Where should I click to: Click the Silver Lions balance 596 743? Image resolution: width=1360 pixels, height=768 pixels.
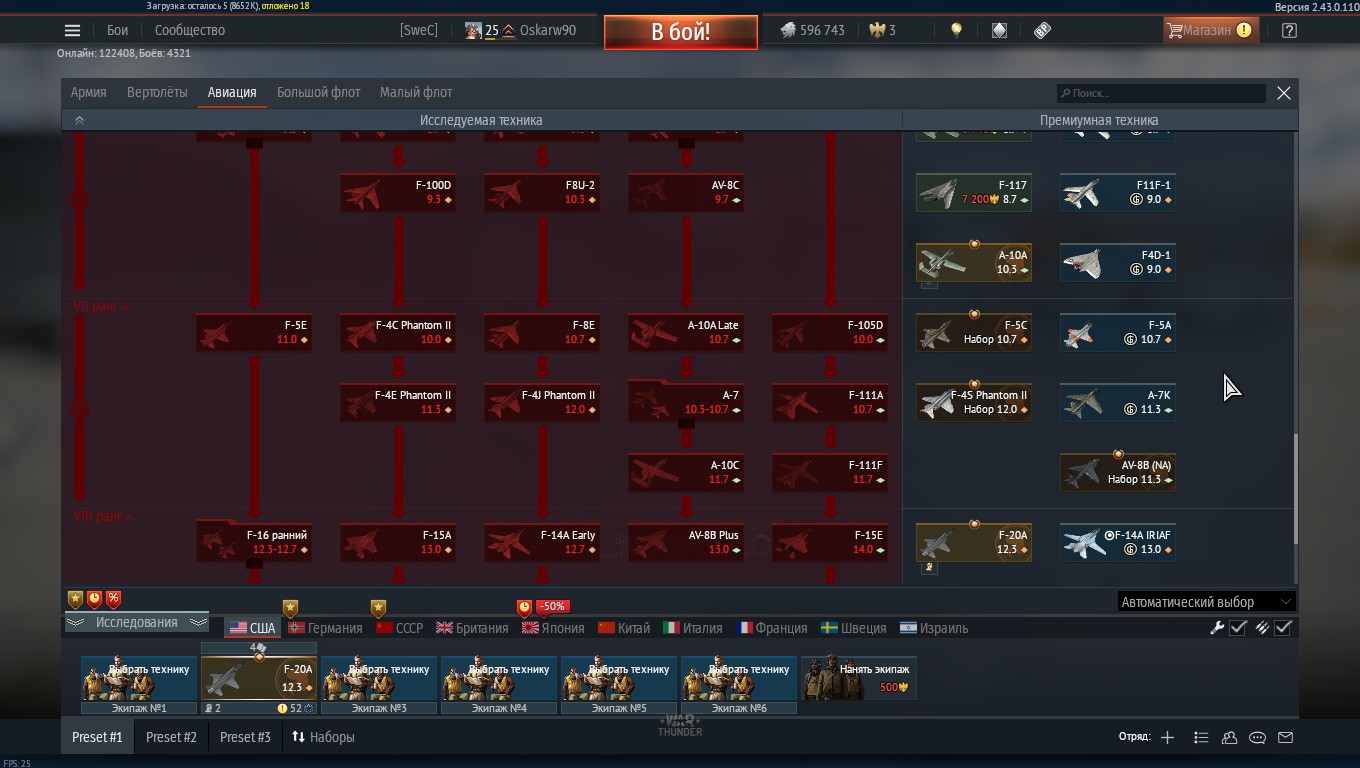pos(811,30)
